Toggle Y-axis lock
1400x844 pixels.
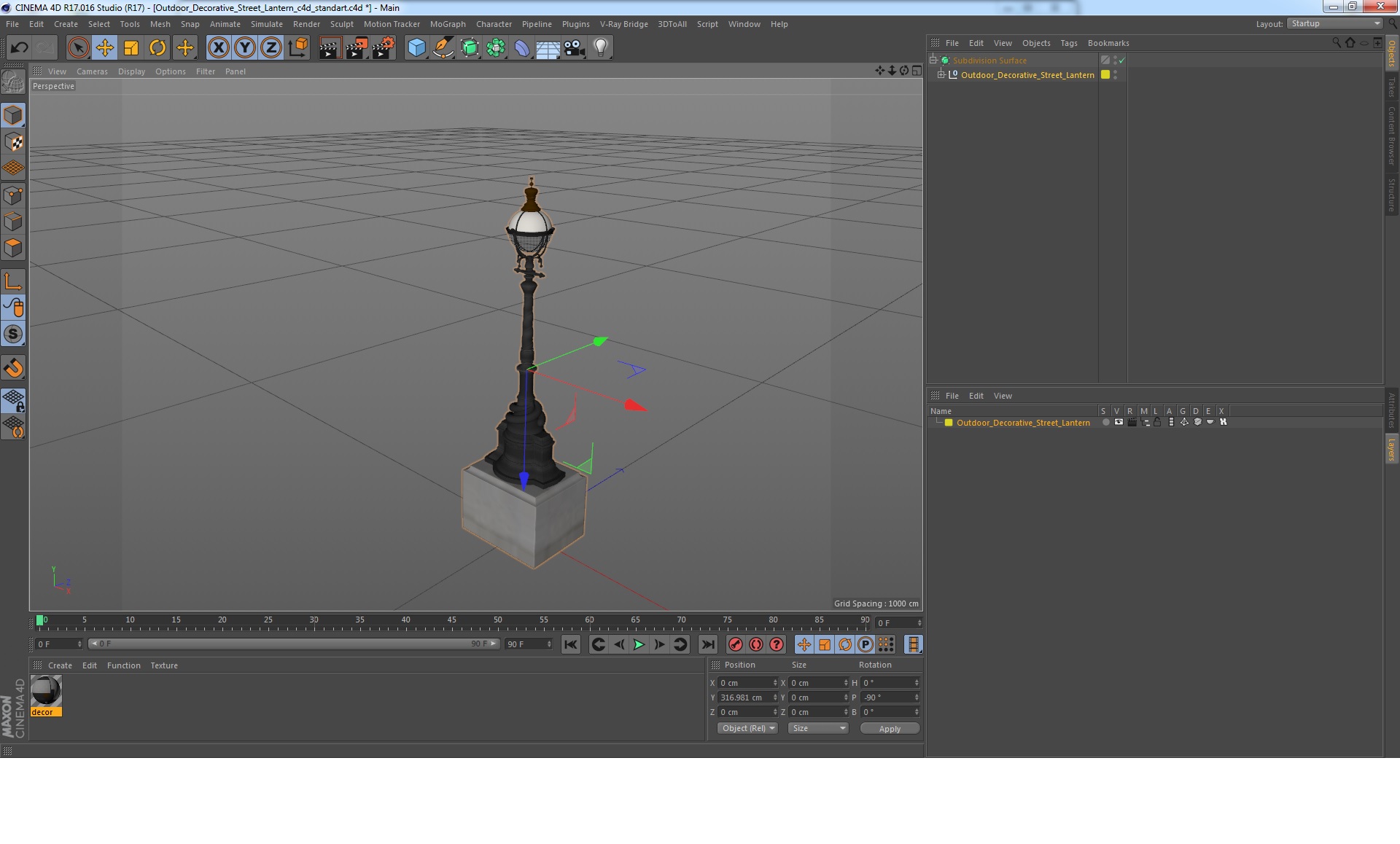(245, 48)
